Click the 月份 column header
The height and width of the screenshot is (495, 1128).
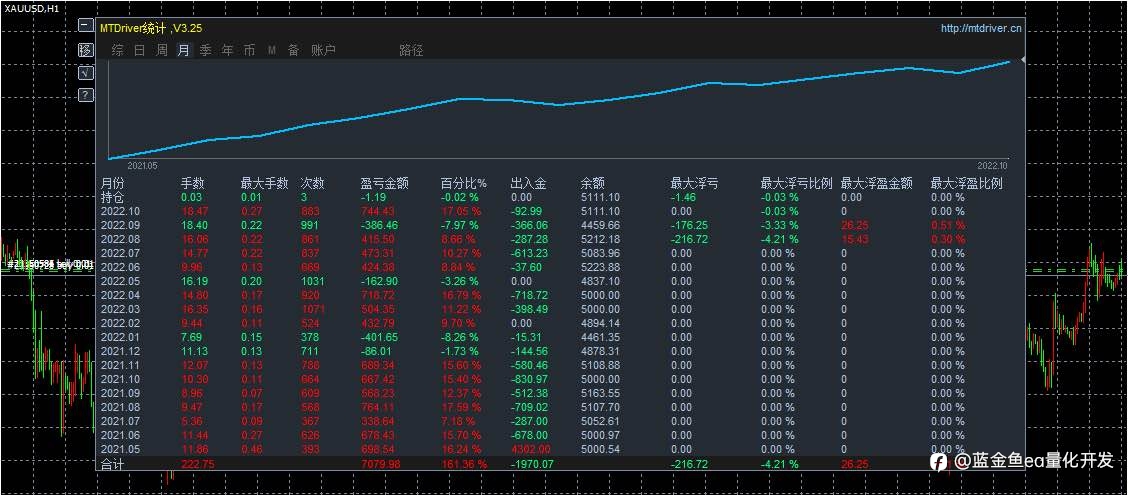pyautogui.click(x=113, y=183)
